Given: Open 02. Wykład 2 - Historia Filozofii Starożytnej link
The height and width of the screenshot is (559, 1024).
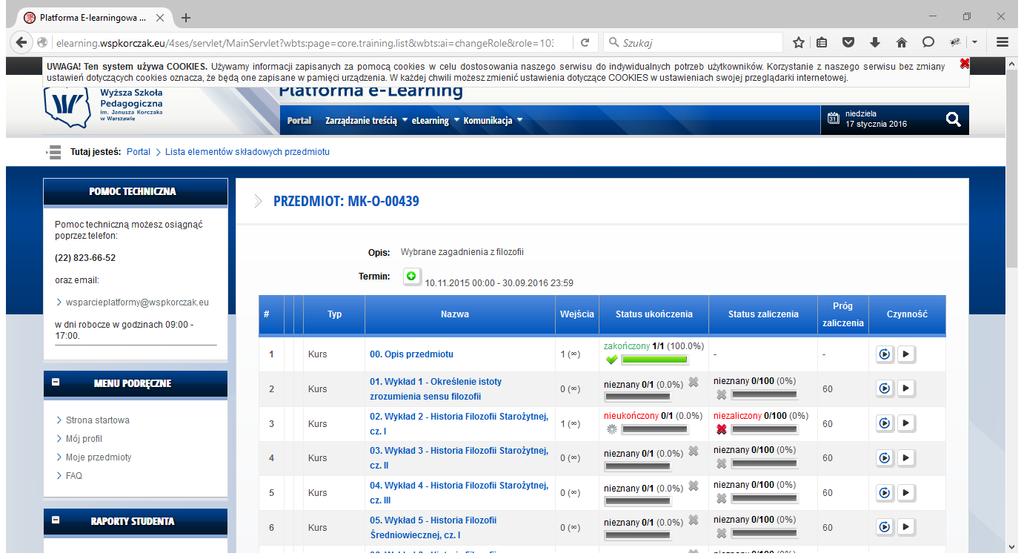Looking at the screenshot, I should click(458, 423).
